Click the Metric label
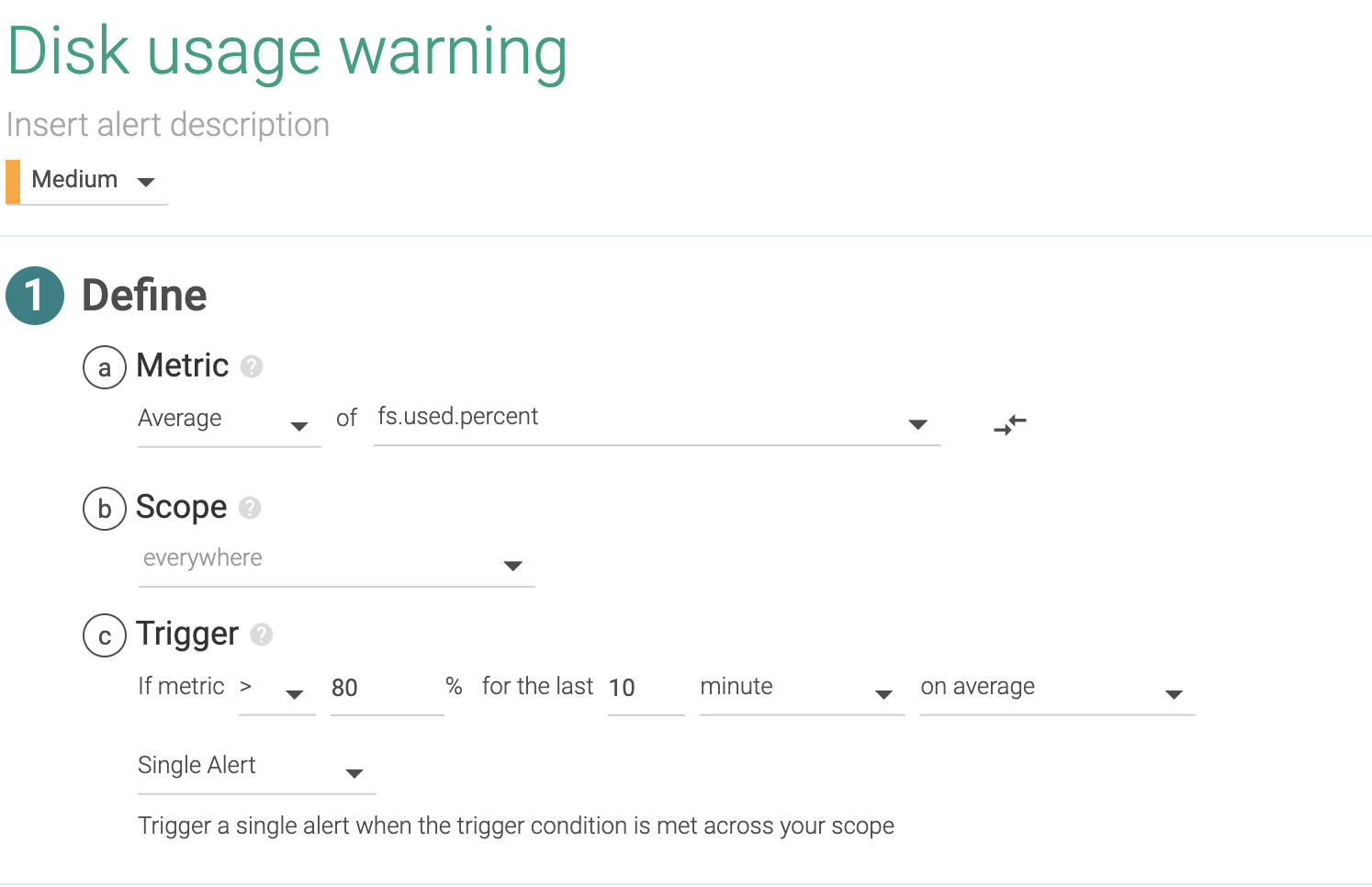Viewport: 1372px width, 887px height. click(183, 365)
